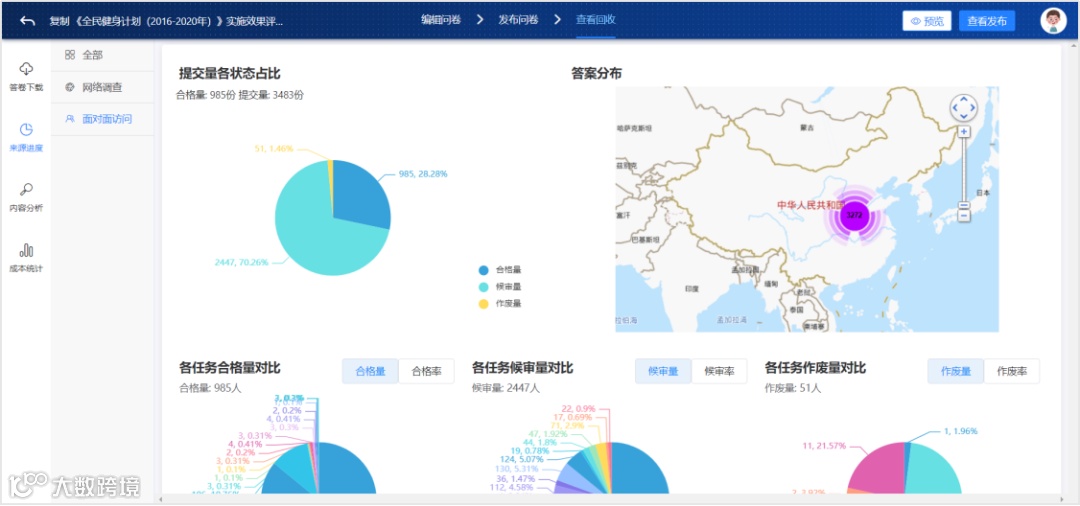Go to the 编辑问卷 step
This screenshot has width=1080, height=506.
click(x=442, y=20)
